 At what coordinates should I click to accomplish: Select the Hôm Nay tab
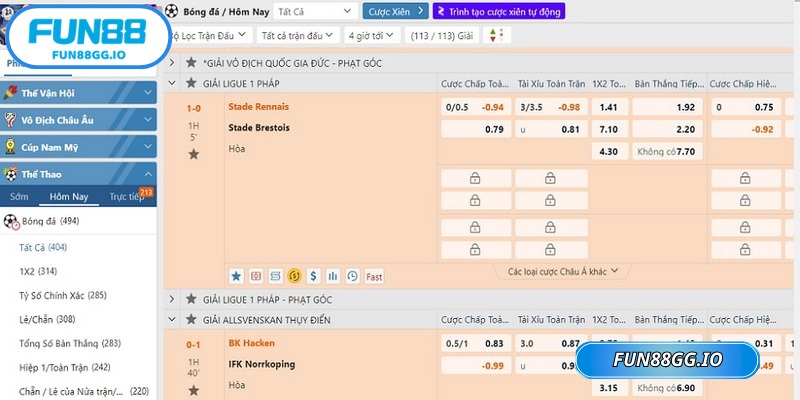69,197
